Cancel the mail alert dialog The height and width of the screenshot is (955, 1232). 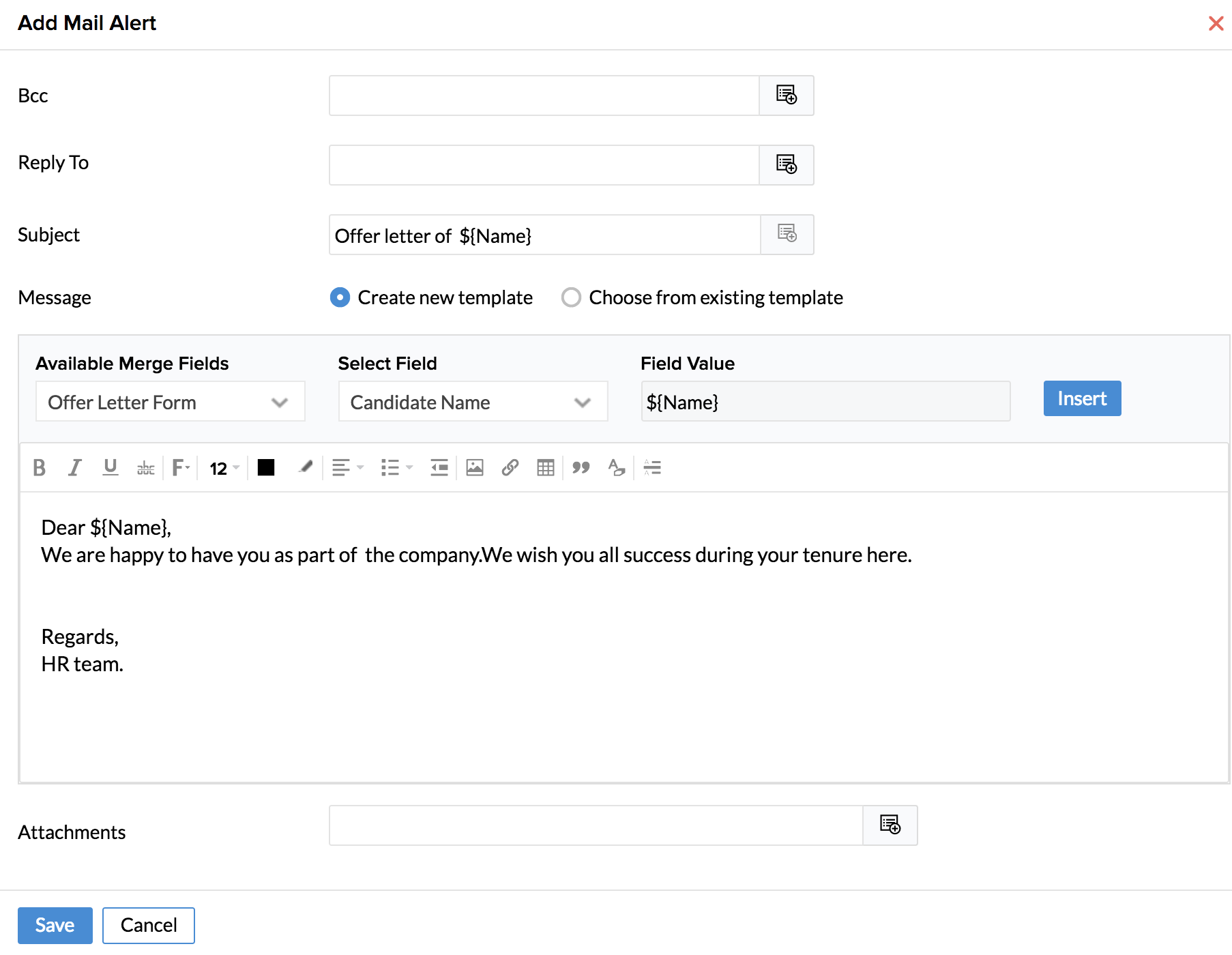(148, 925)
